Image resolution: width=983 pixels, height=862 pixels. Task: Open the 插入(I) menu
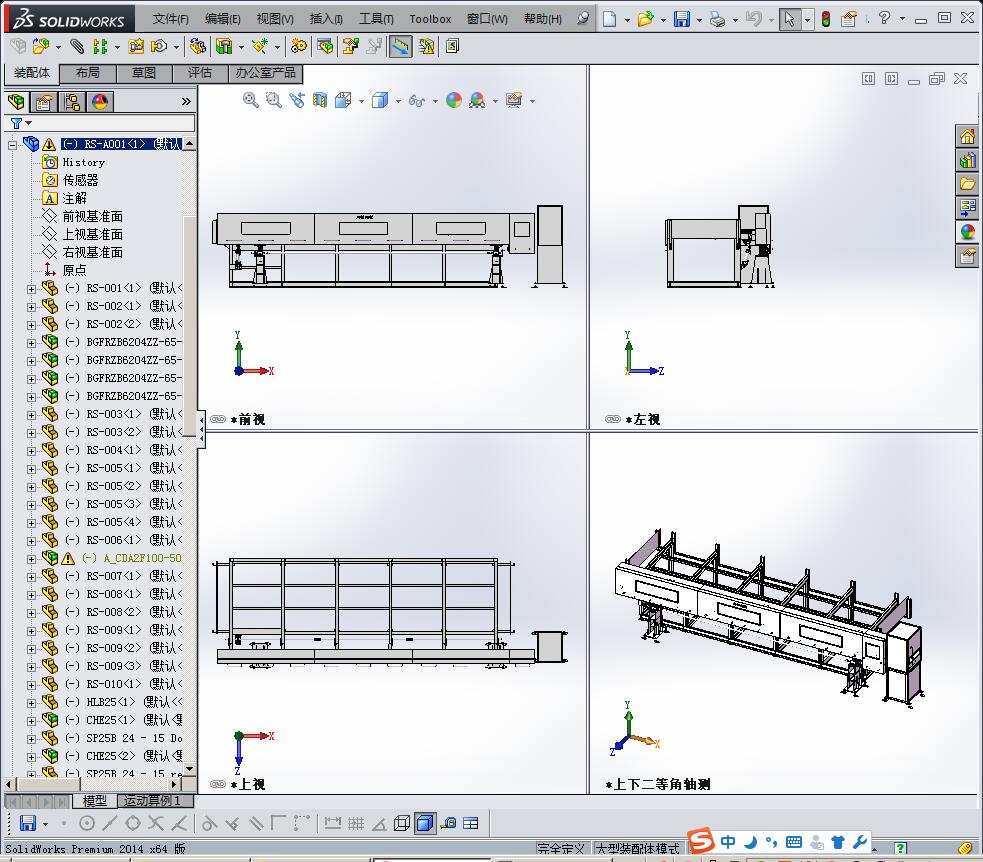tap(326, 19)
